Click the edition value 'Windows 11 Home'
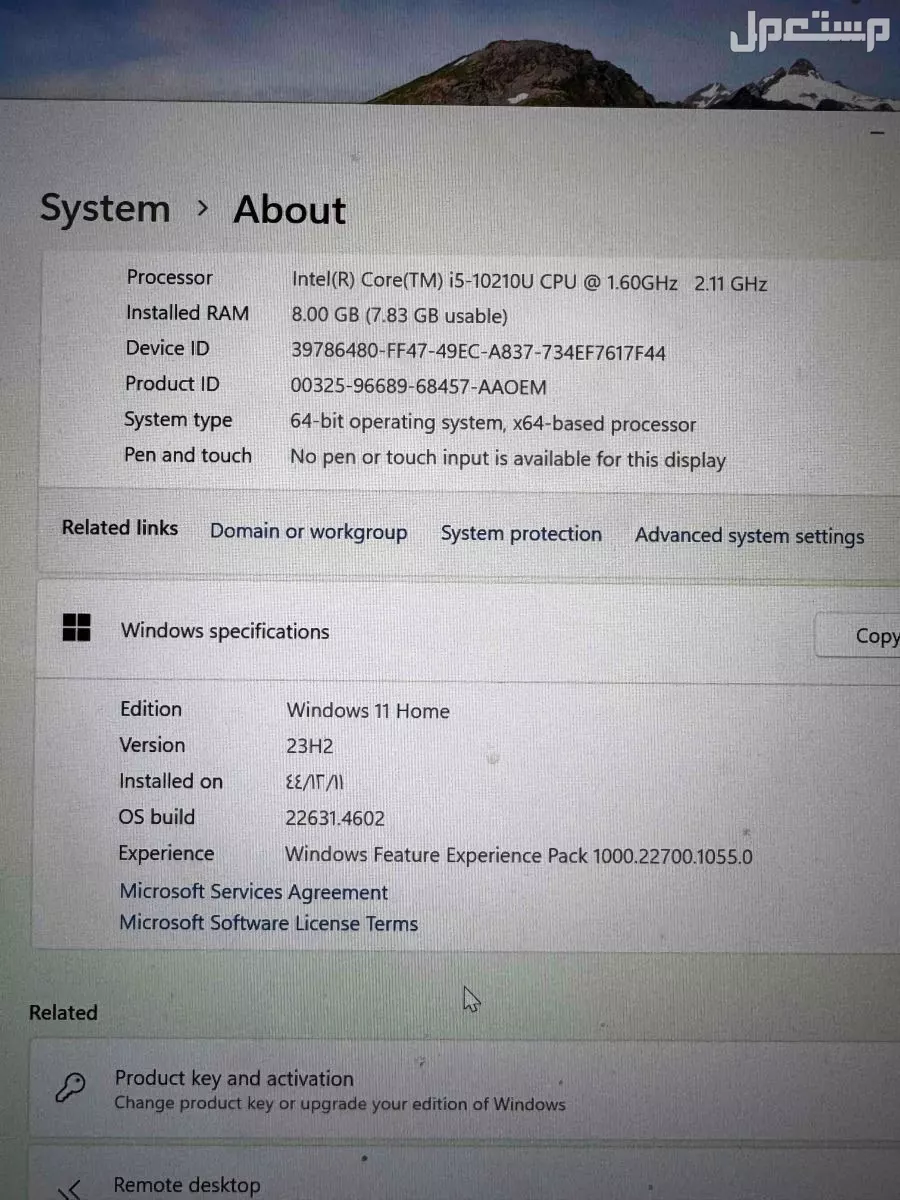This screenshot has width=900, height=1200. pos(367,711)
